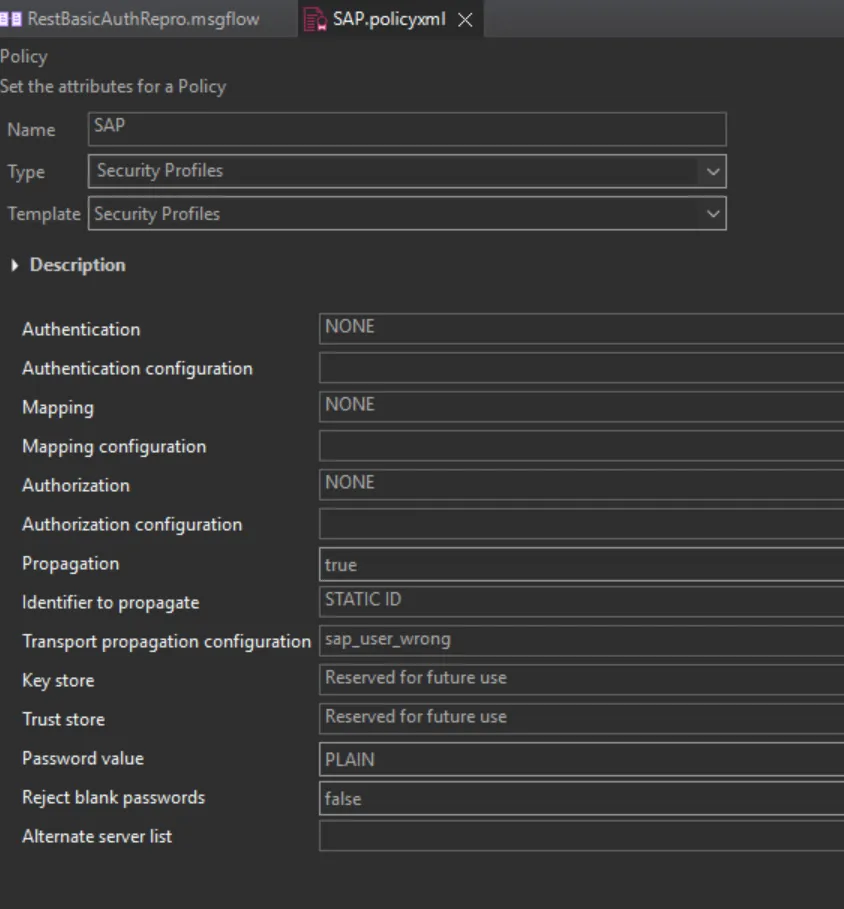Click the Authorization configuration label

coord(132,525)
